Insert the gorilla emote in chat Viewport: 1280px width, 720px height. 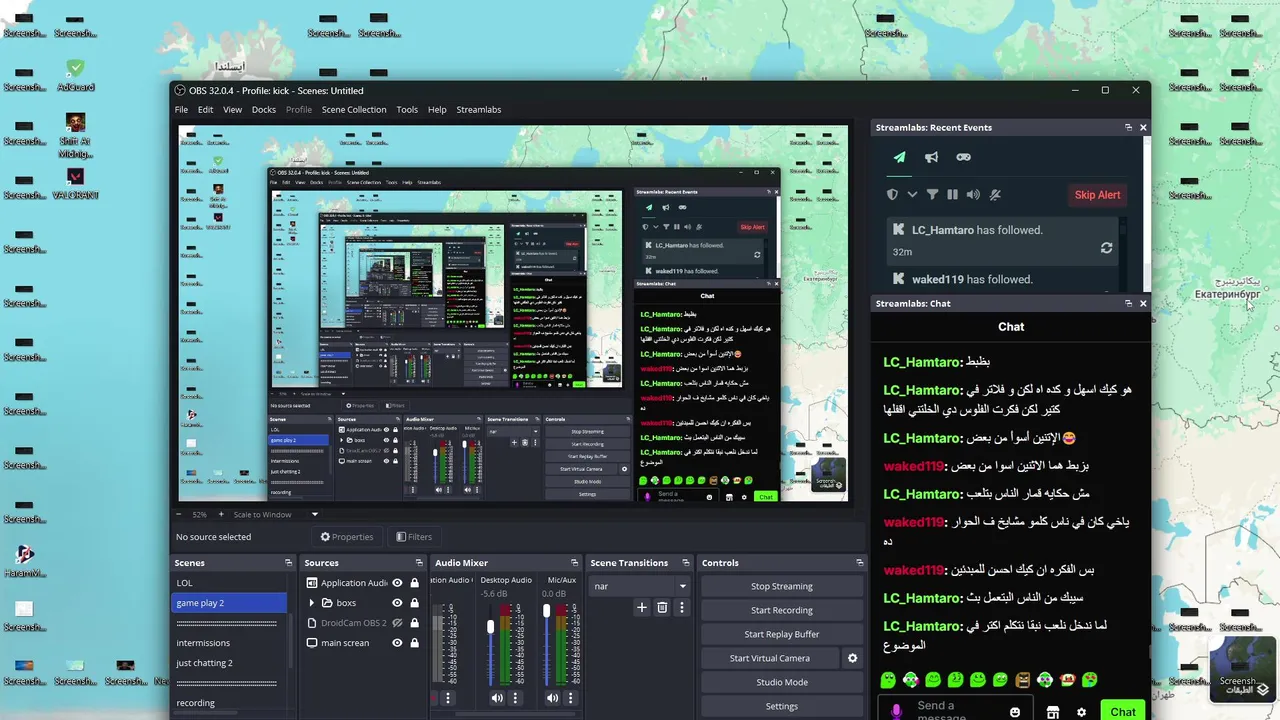point(1021,680)
